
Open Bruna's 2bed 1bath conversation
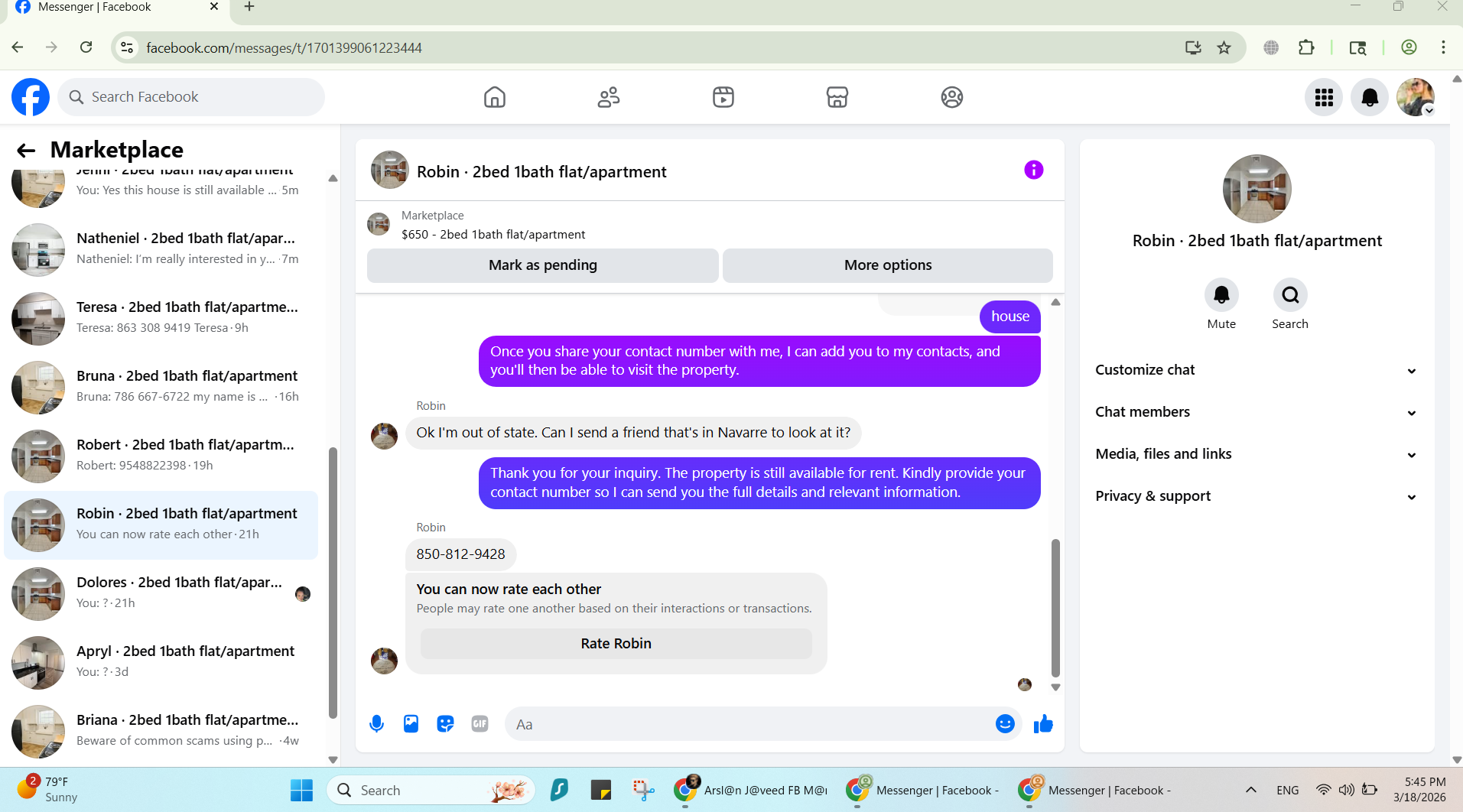(x=161, y=387)
